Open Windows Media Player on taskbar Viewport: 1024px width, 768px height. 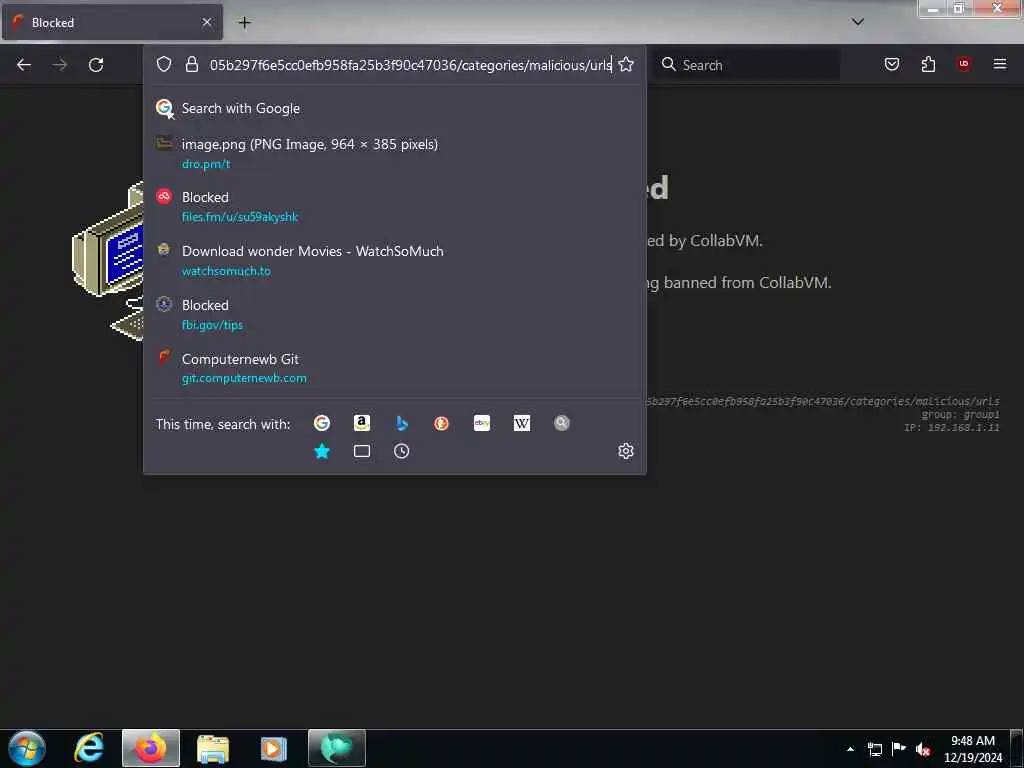coord(274,748)
